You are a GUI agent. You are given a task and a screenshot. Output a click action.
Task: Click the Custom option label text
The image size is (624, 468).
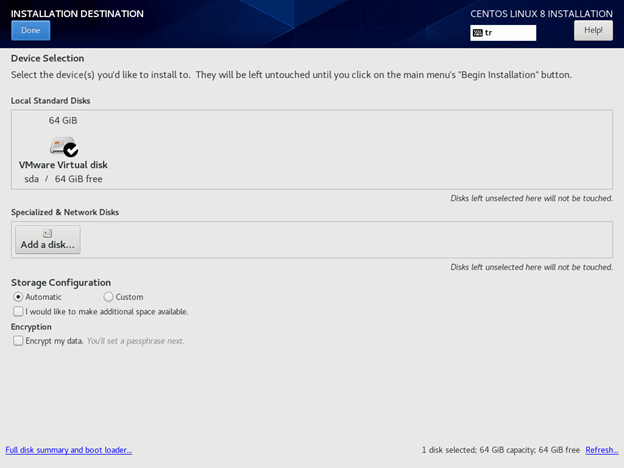tap(129, 297)
